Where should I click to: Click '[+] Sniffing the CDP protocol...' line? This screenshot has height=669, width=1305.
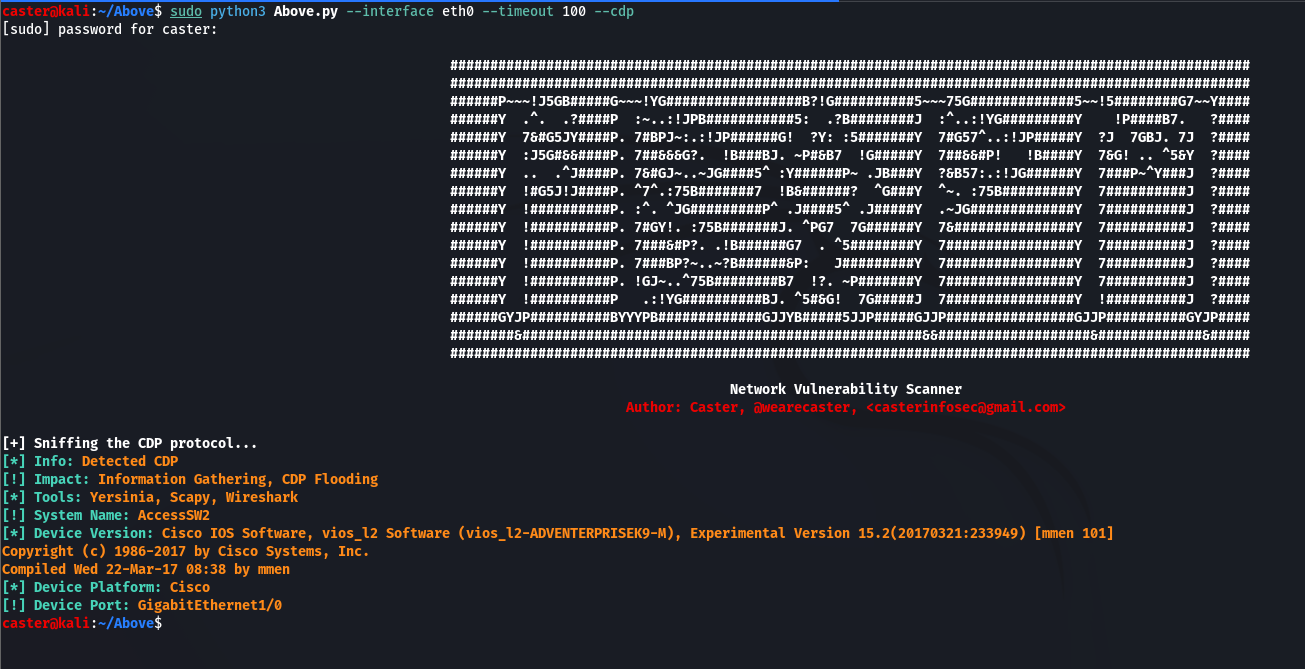pos(130,443)
